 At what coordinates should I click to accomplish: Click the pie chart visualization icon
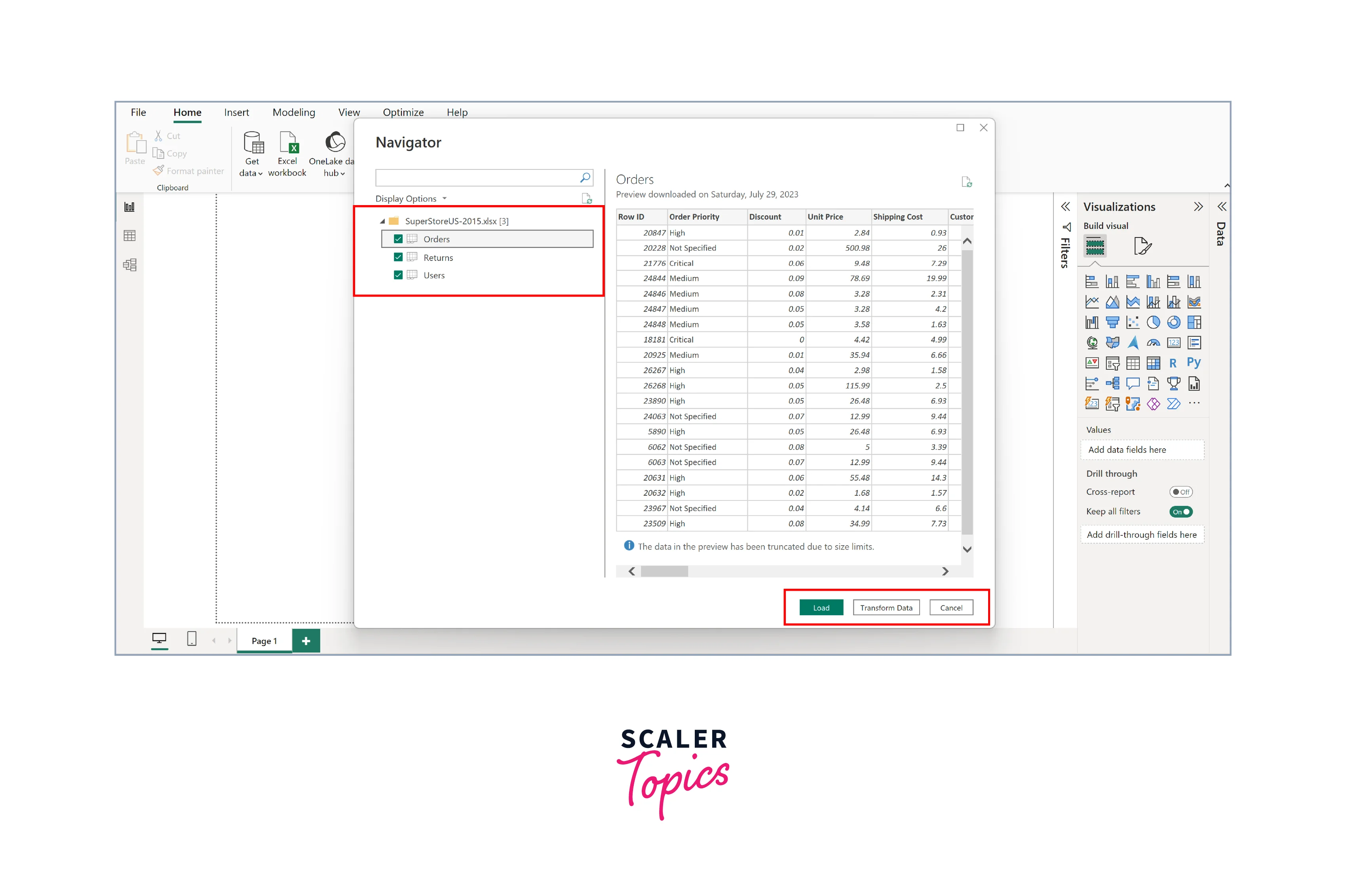tap(1153, 322)
